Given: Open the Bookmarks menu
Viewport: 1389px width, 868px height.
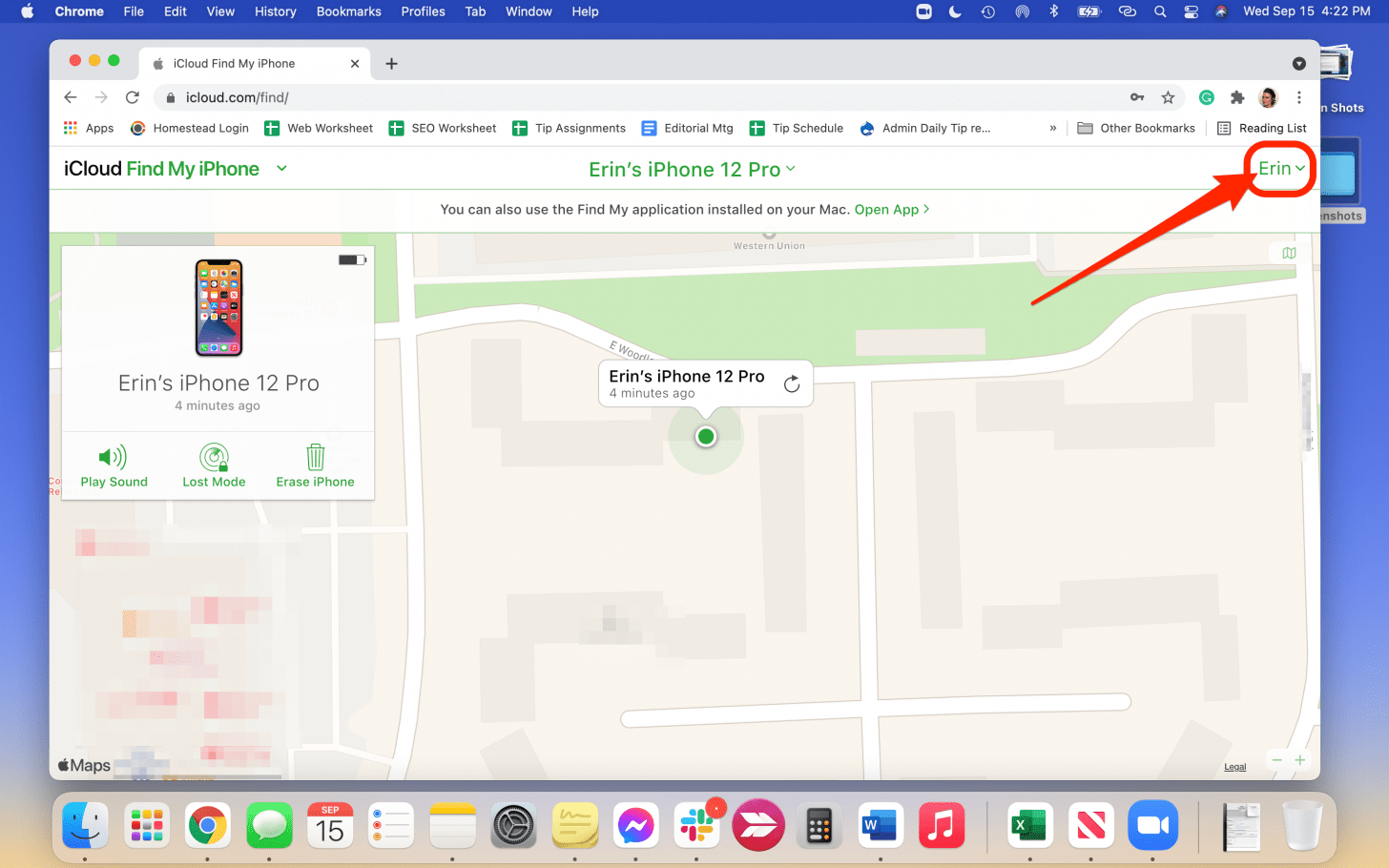Looking at the screenshot, I should point(348,11).
